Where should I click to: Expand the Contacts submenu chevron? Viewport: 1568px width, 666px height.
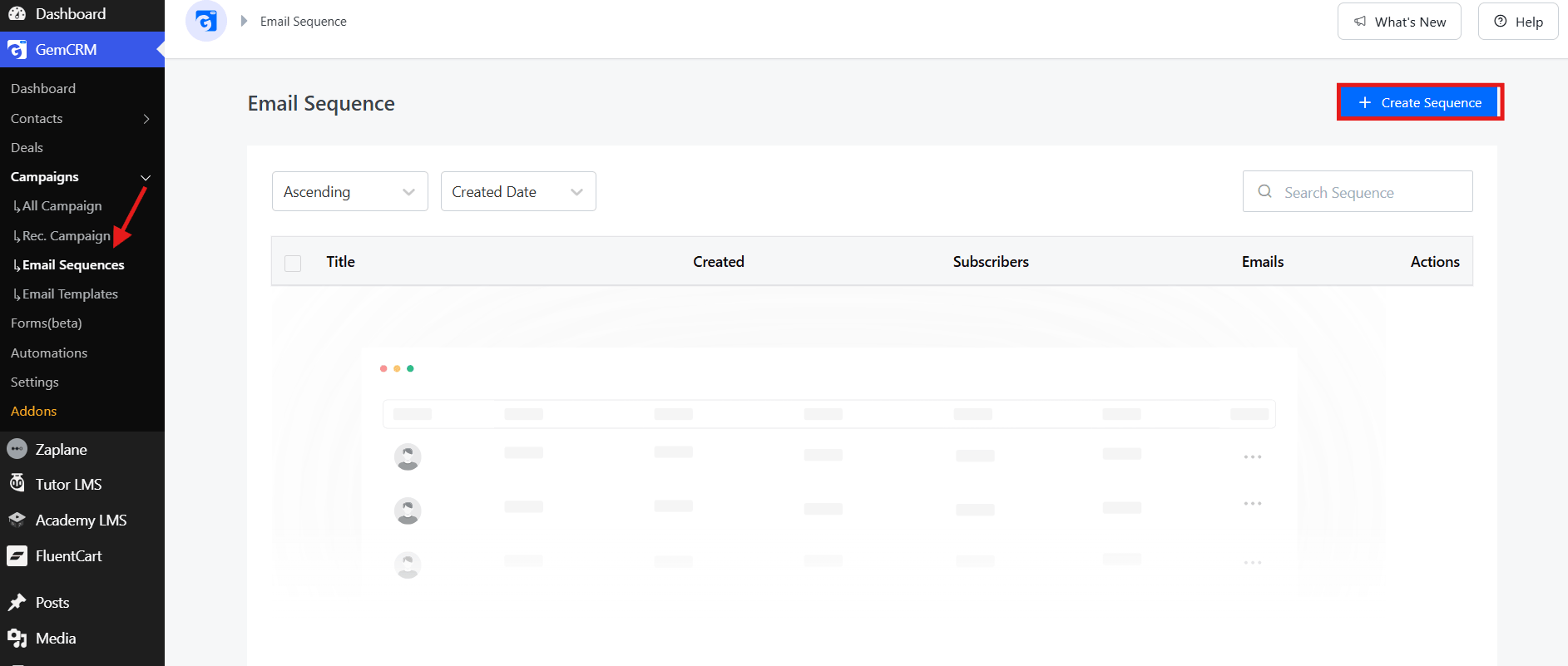point(146,119)
